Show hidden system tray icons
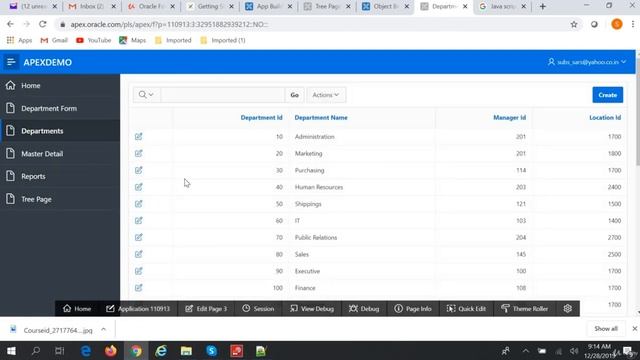 tap(525, 351)
